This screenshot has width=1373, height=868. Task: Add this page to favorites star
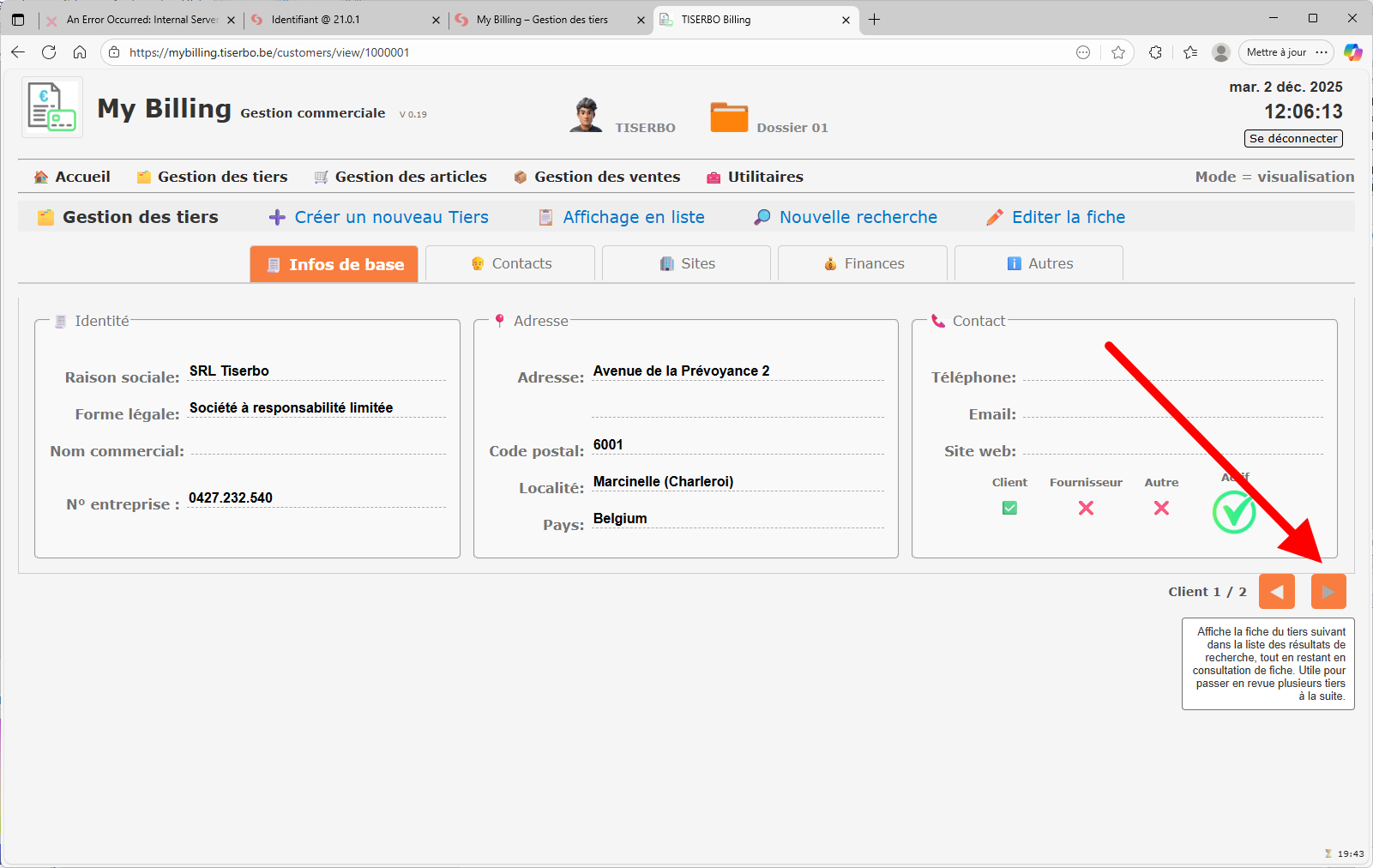coord(1118,52)
